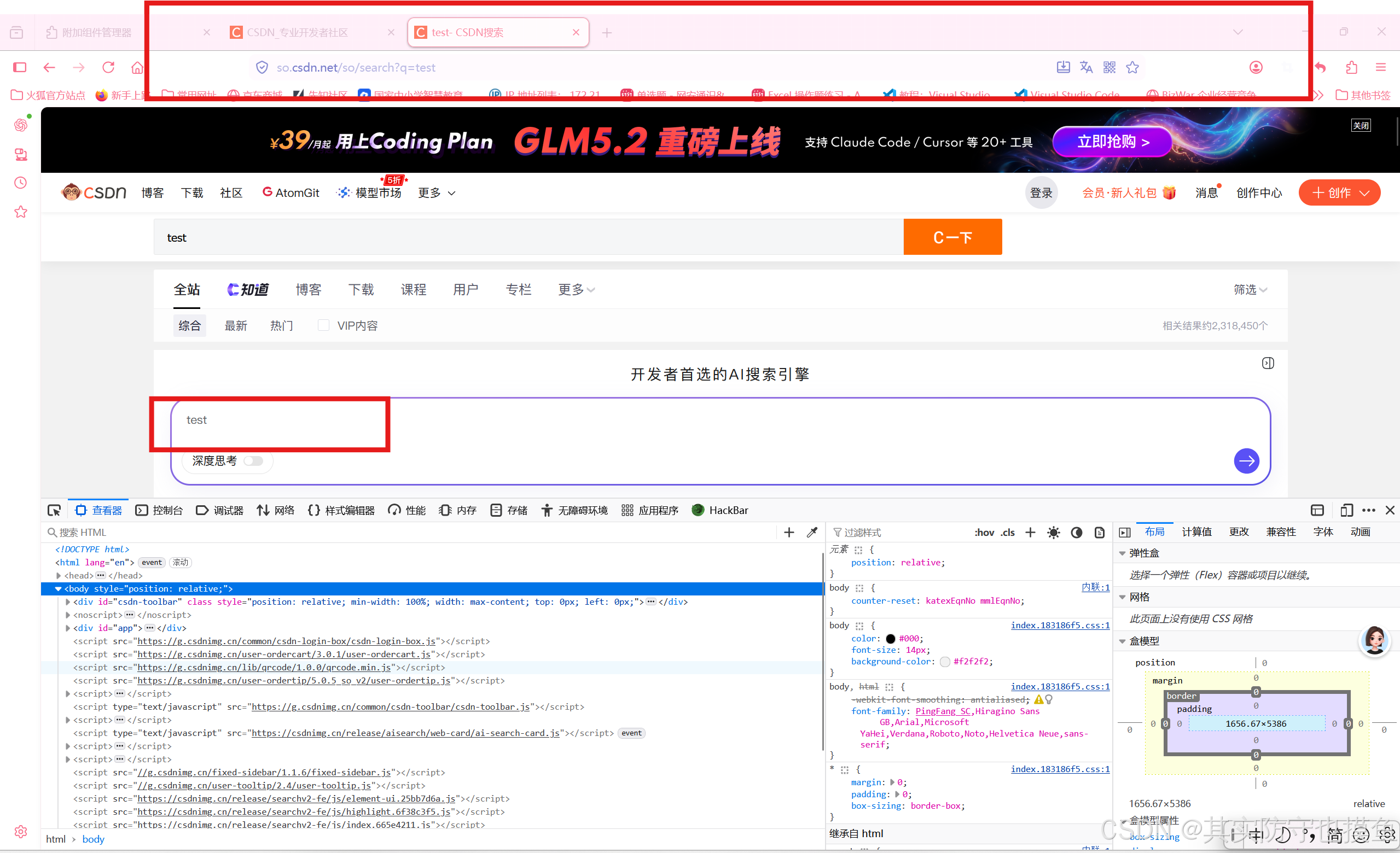Collapse the AI search panel icon
Viewport: 1400px width, 853px height.
pos(1268,363)
